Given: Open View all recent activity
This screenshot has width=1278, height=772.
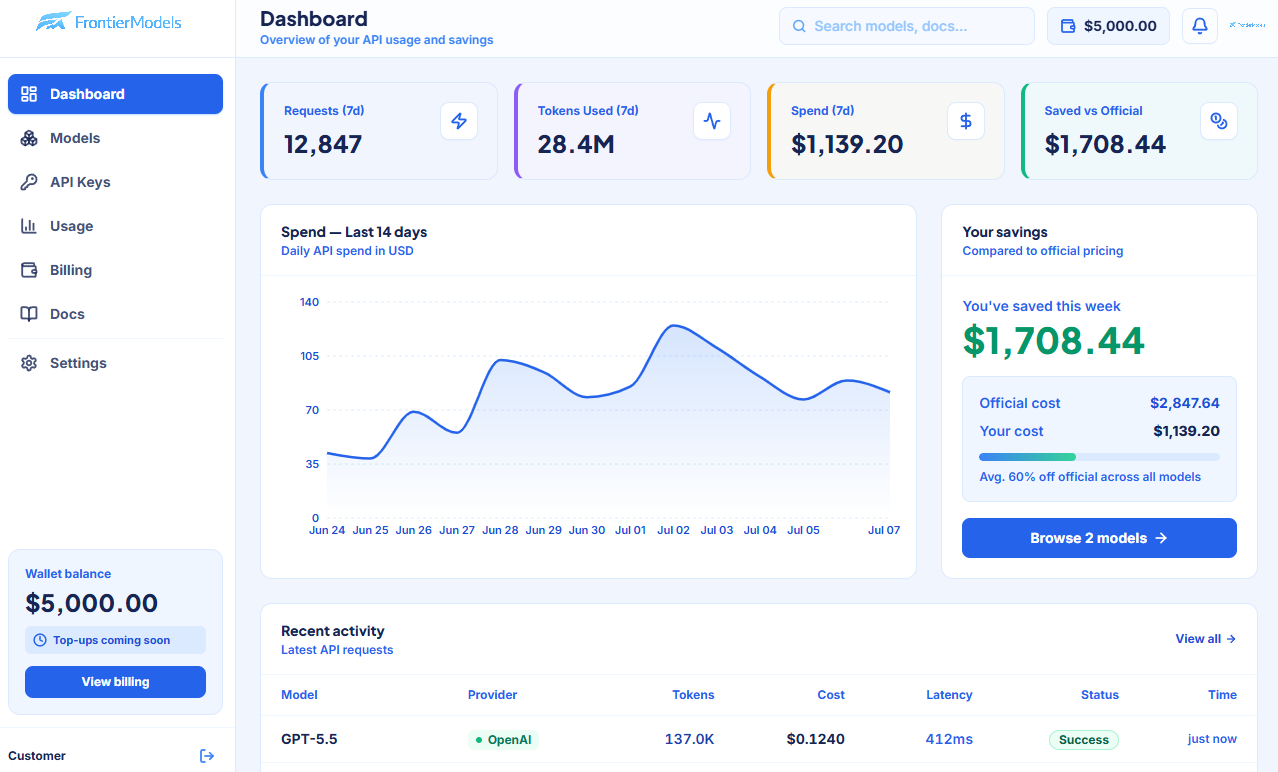Looking at the screenshot, I should point(1206,639).
